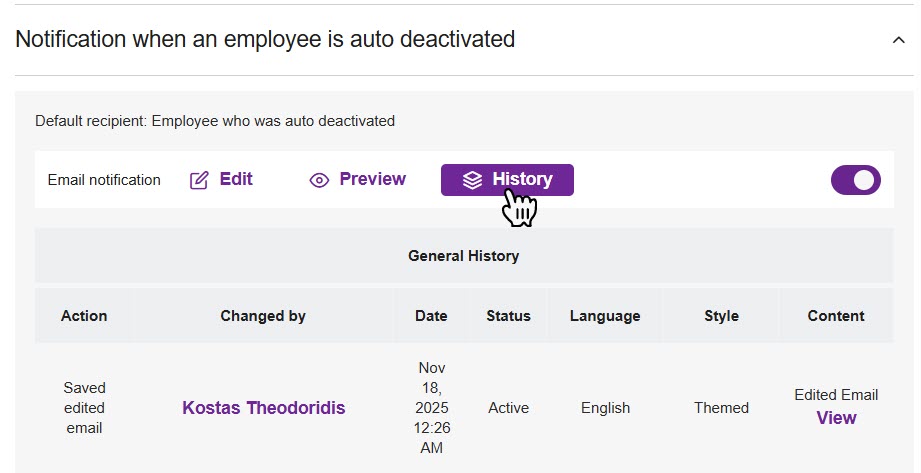Click the Style column header
Image resolution: width=921 pixels, height=473 pixels.
[721, 316]
